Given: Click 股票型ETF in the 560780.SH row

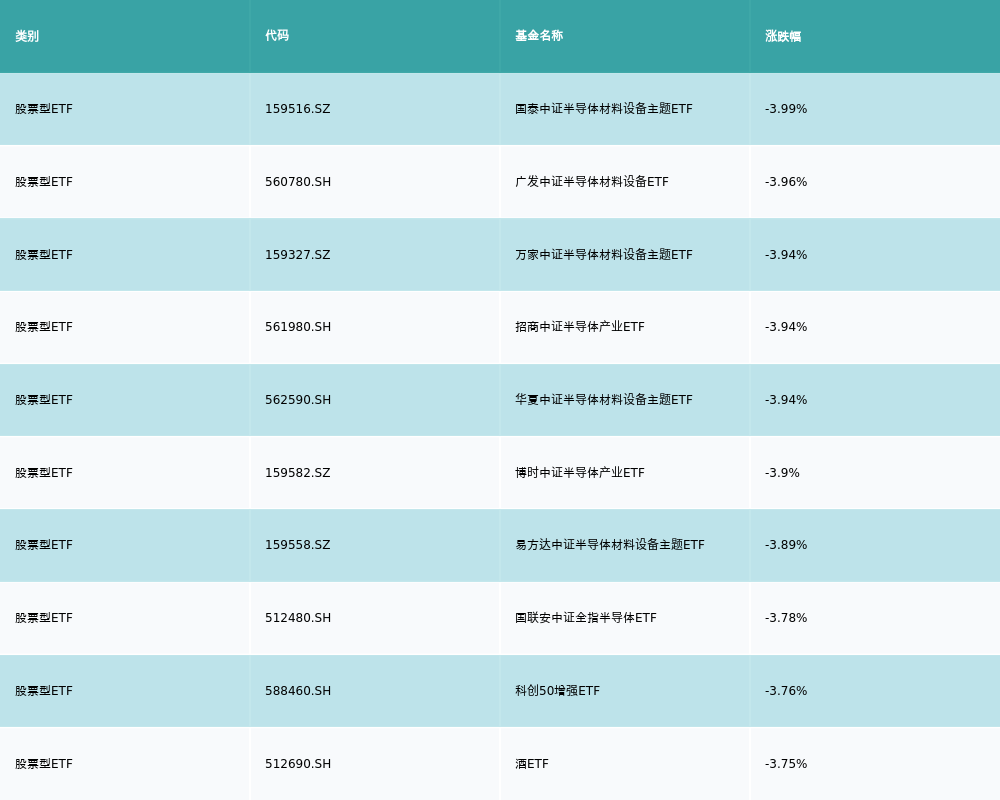Looking at the screenshot, I should [44, 182].
